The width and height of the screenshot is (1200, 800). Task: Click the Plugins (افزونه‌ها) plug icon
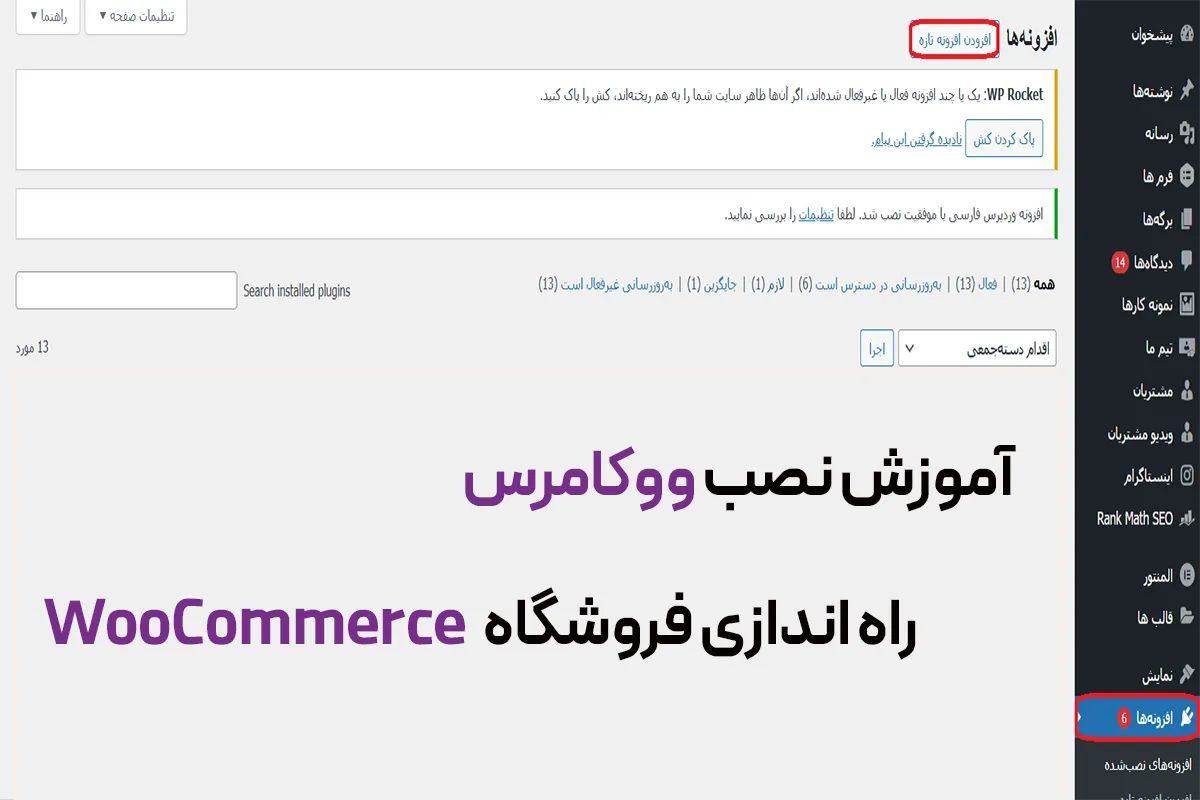point(1188,716)
